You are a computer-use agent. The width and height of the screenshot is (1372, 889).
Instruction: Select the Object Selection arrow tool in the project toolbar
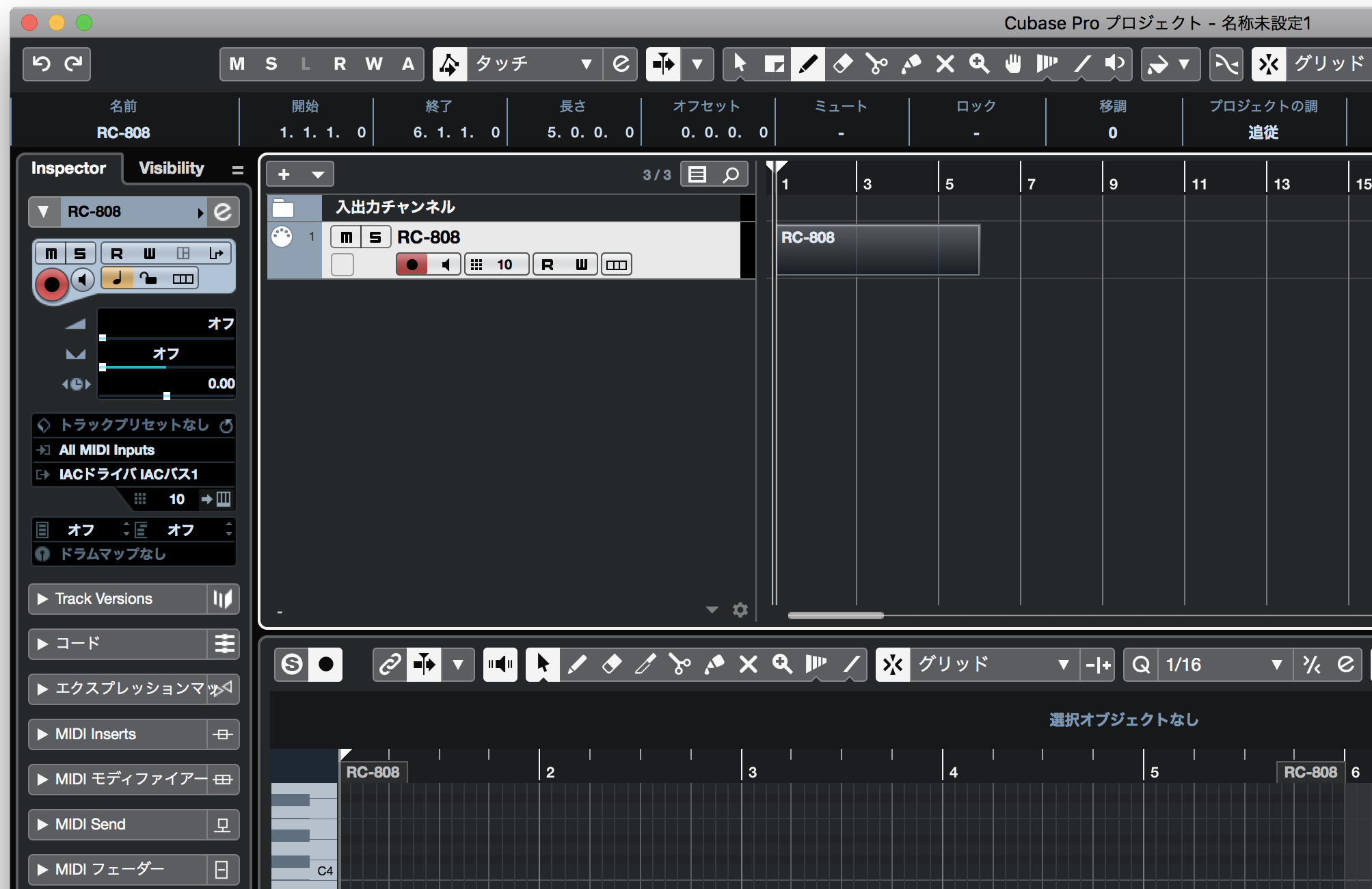[x=740, y=64]
